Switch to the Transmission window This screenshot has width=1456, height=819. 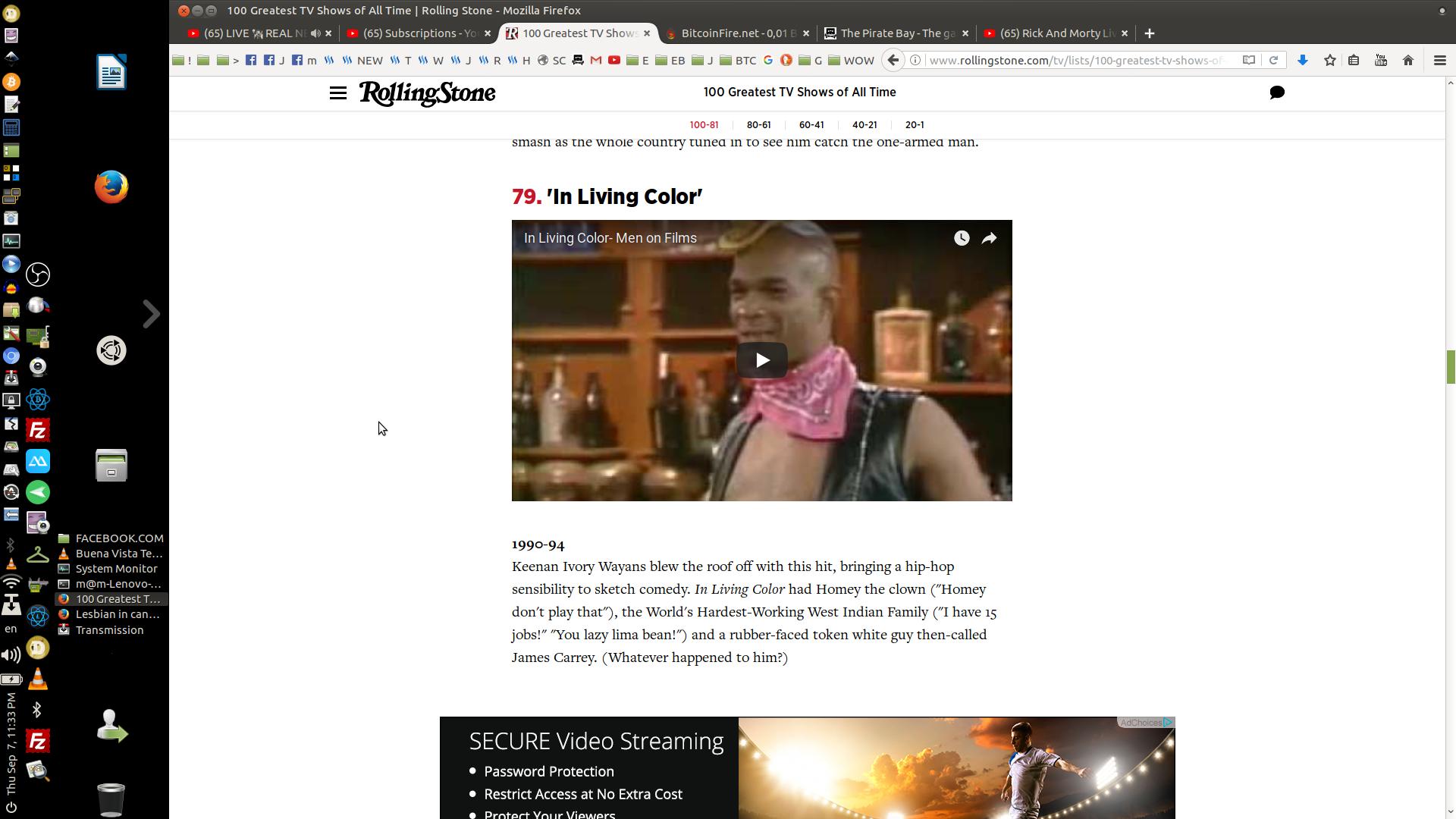(x=111, y=630)
